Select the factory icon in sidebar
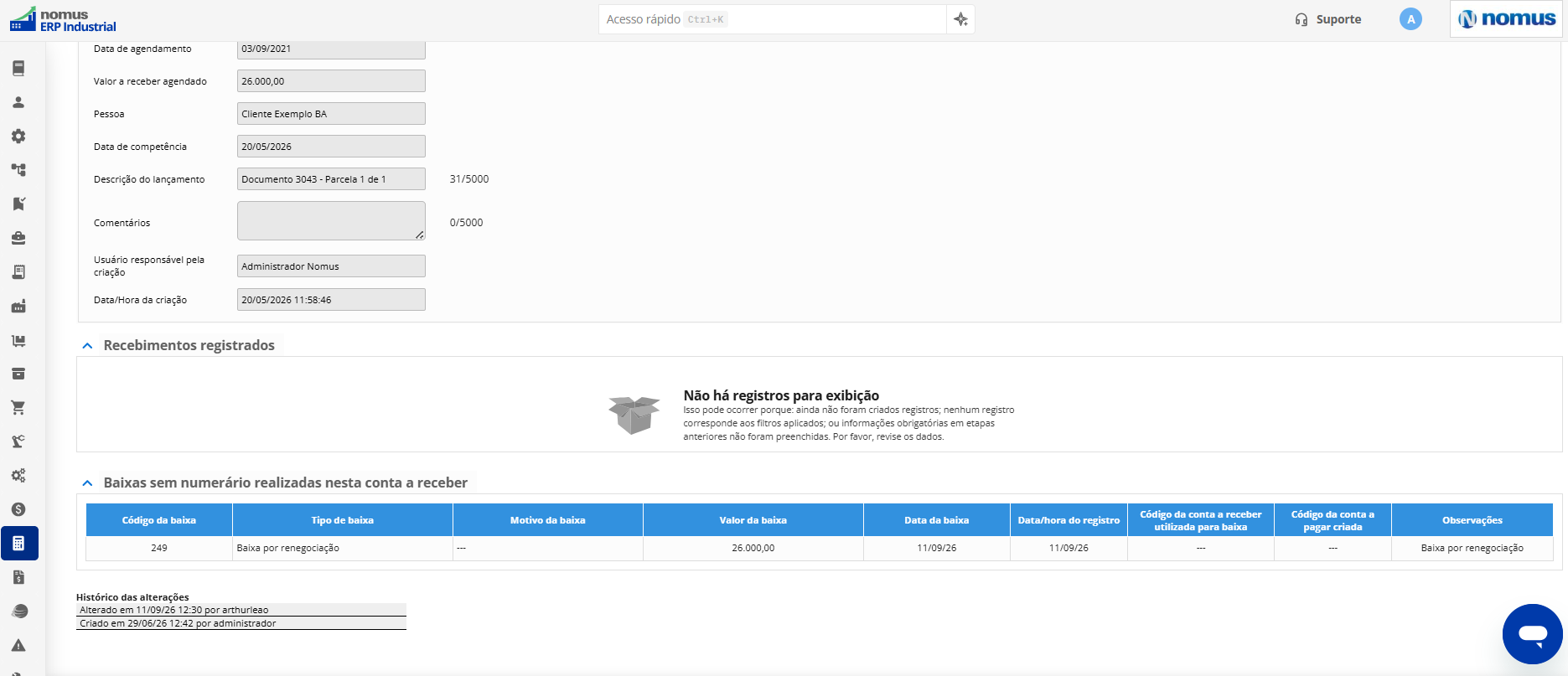 click(x=18, y=306)
